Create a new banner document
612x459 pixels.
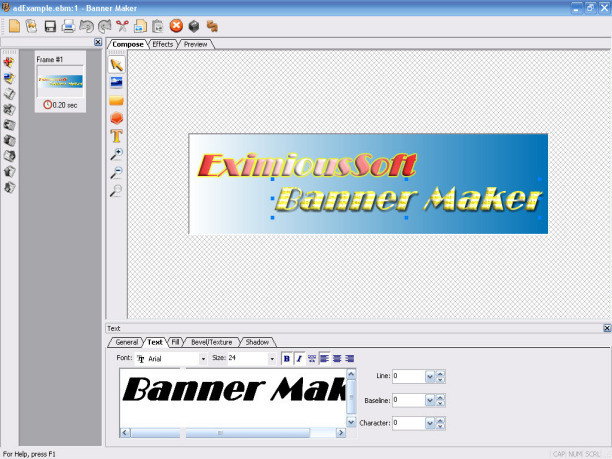click(x=14, y=26)
